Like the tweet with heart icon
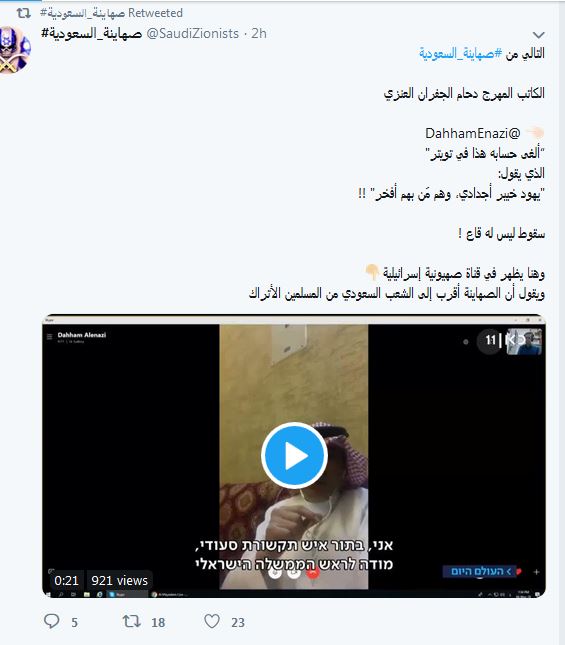The width and height of the screenshot is (565, 645). tap(212, 621)
